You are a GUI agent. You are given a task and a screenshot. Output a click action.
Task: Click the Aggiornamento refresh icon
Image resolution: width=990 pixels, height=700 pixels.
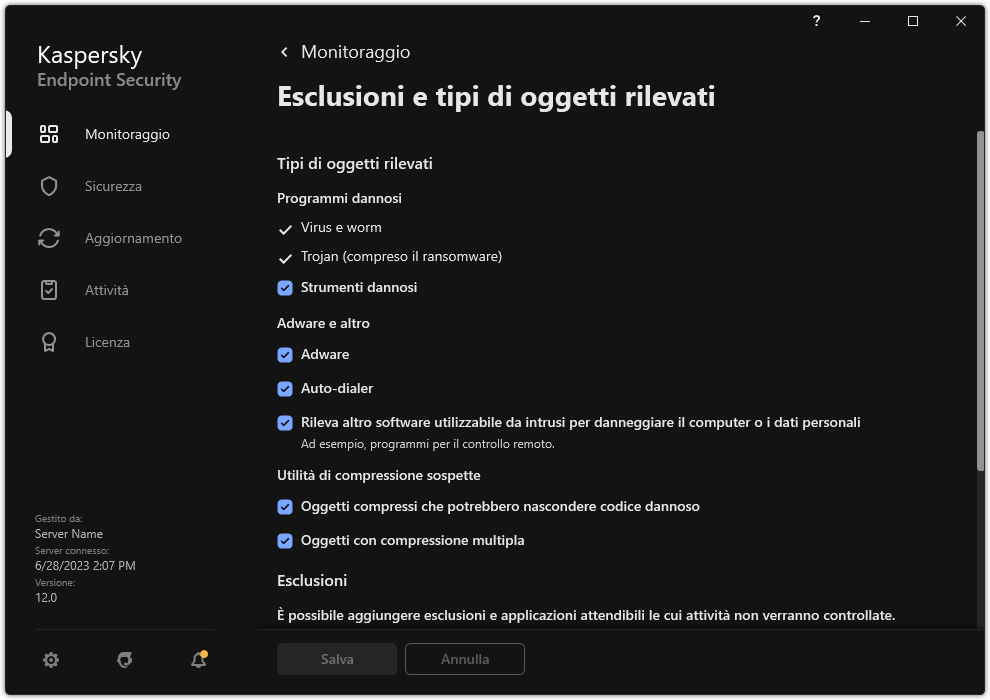[48, 238]
